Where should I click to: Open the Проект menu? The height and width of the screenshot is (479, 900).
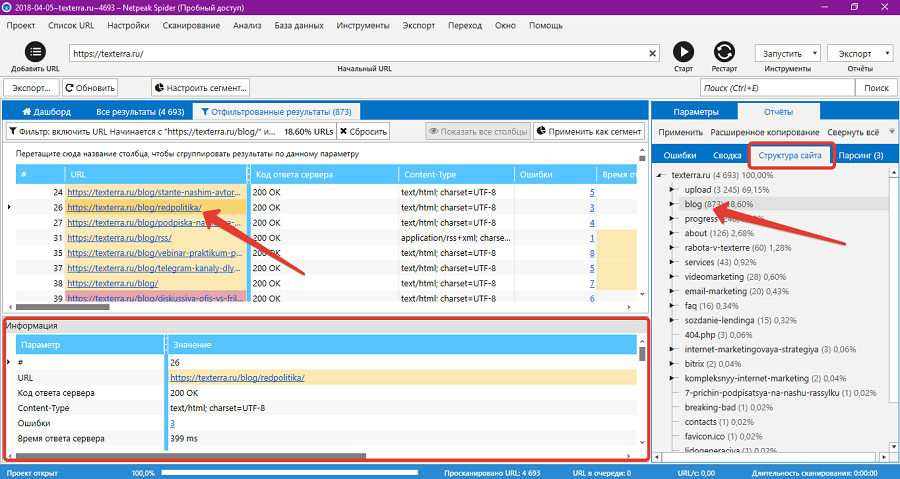(x=21, y=25)
